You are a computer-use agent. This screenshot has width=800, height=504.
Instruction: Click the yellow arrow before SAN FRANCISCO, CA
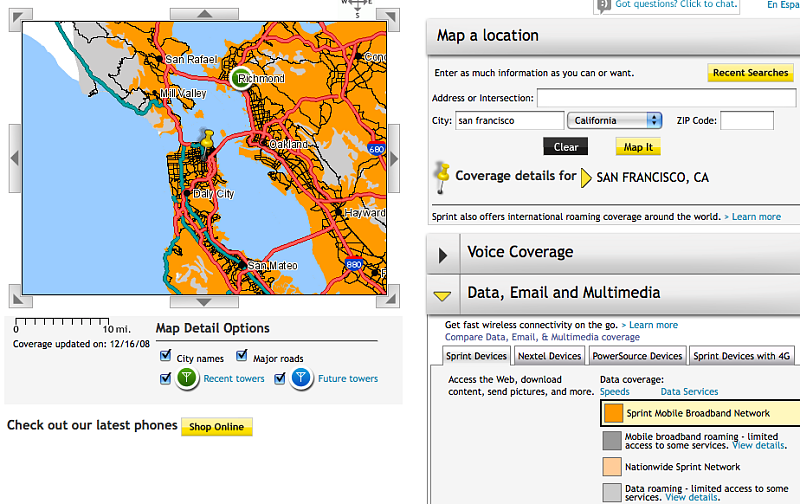[x=586, y=178]
